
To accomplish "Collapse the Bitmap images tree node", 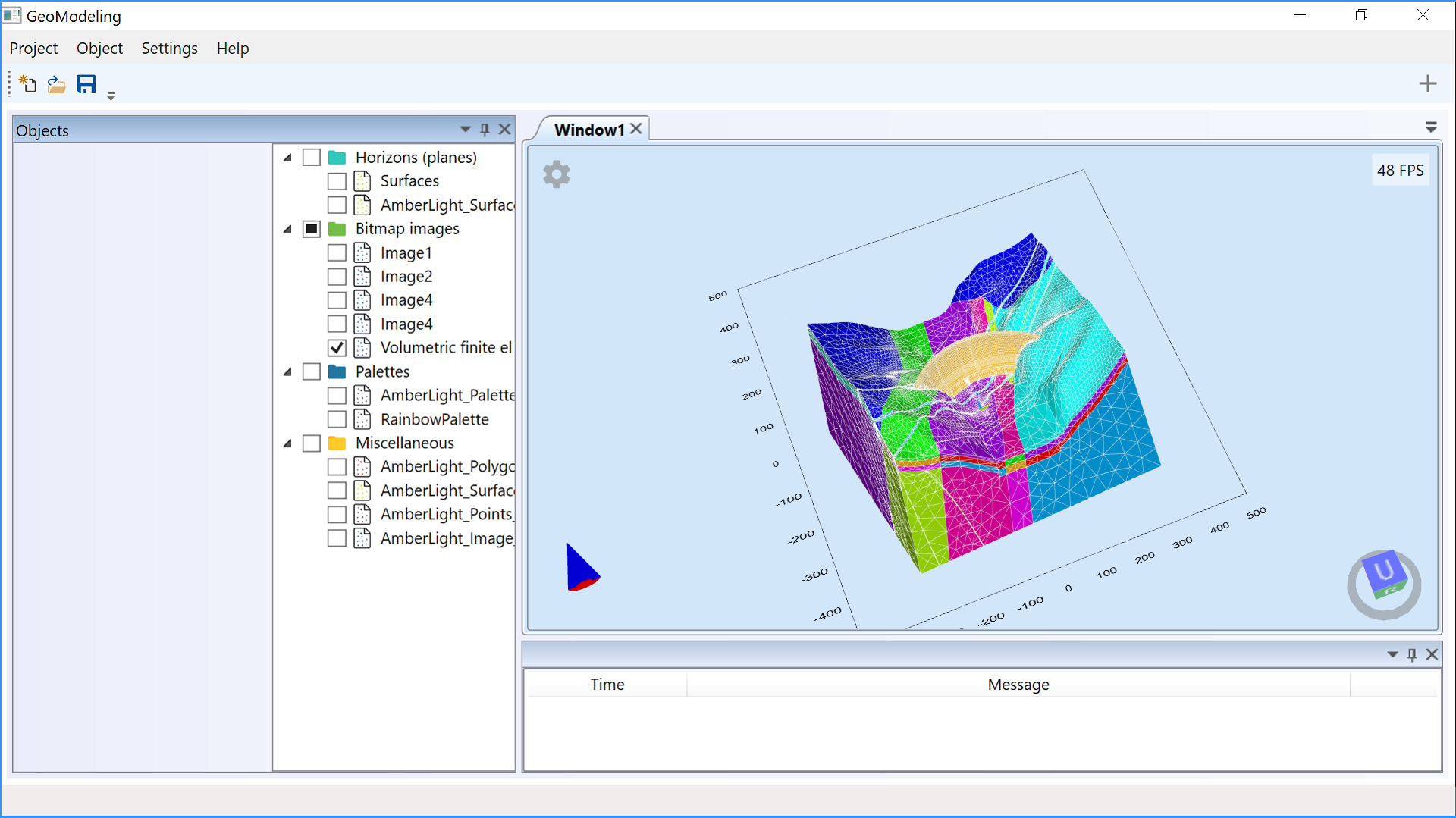I will (x=287, y=229).
